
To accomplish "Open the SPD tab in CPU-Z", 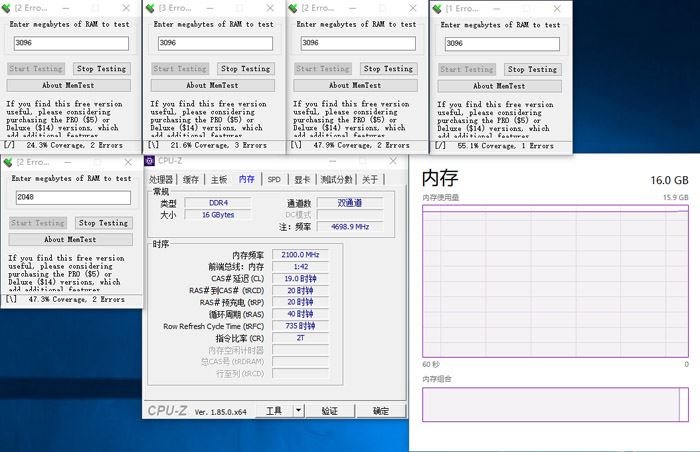I will (x=274, y=180).
